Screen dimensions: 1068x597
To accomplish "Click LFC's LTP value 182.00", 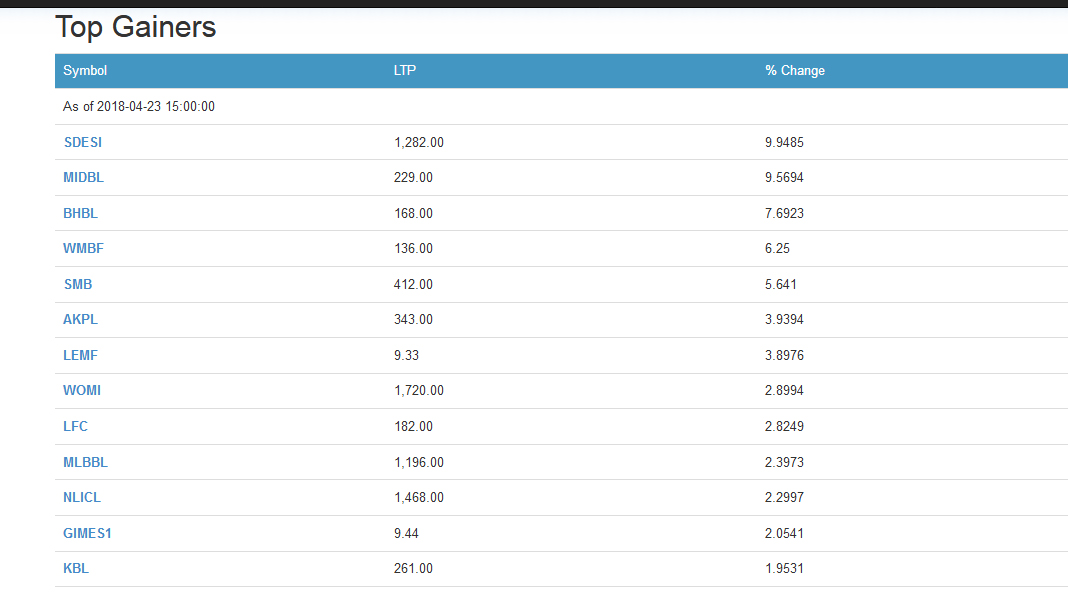I will pos(413,426).
